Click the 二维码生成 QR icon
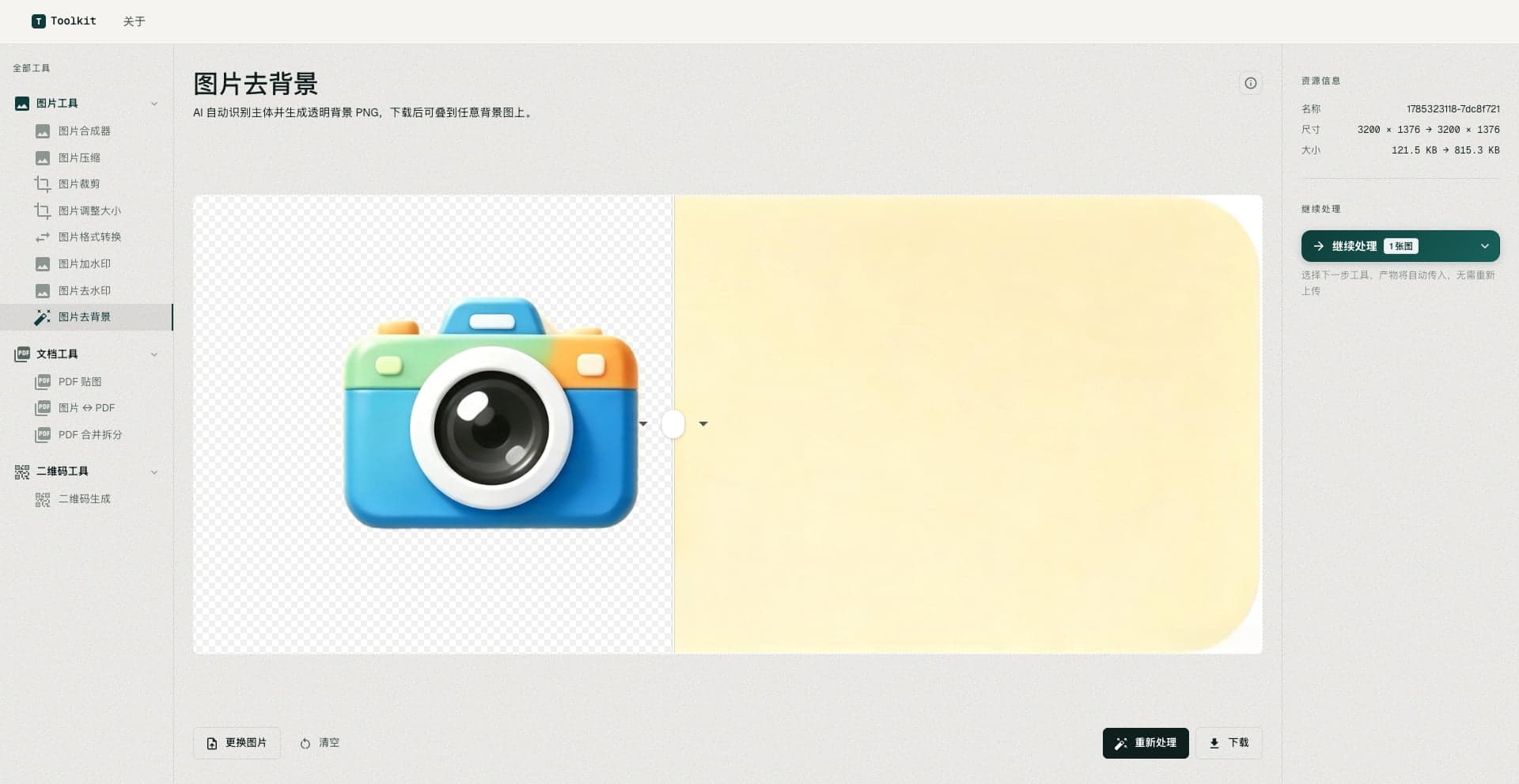Image resolution: width=1519 pixels, height=784 pixels. coord(43,499)
